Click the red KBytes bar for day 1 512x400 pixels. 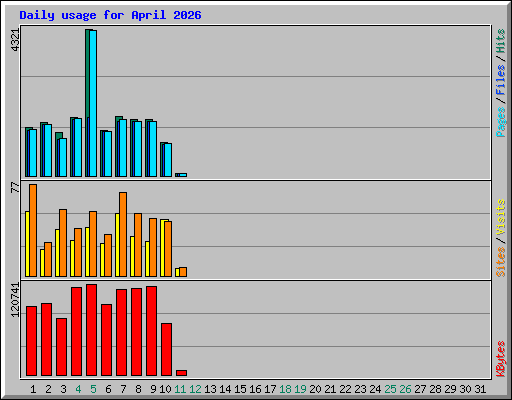pyautogui.click(x=31, y=341)
